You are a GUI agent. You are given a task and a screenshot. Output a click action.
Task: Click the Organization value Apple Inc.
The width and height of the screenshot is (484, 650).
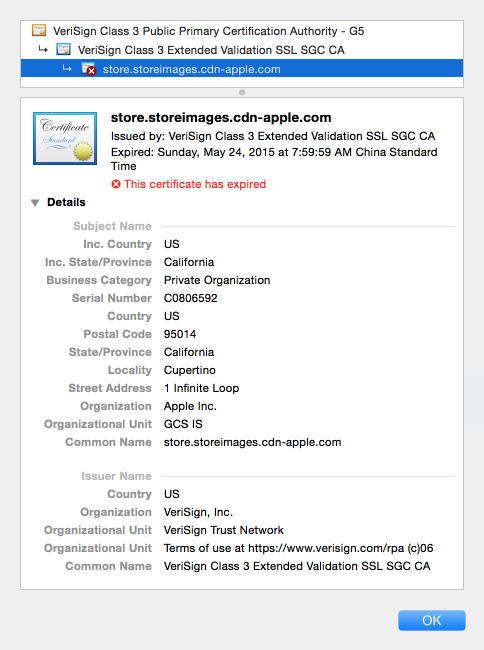190,406
